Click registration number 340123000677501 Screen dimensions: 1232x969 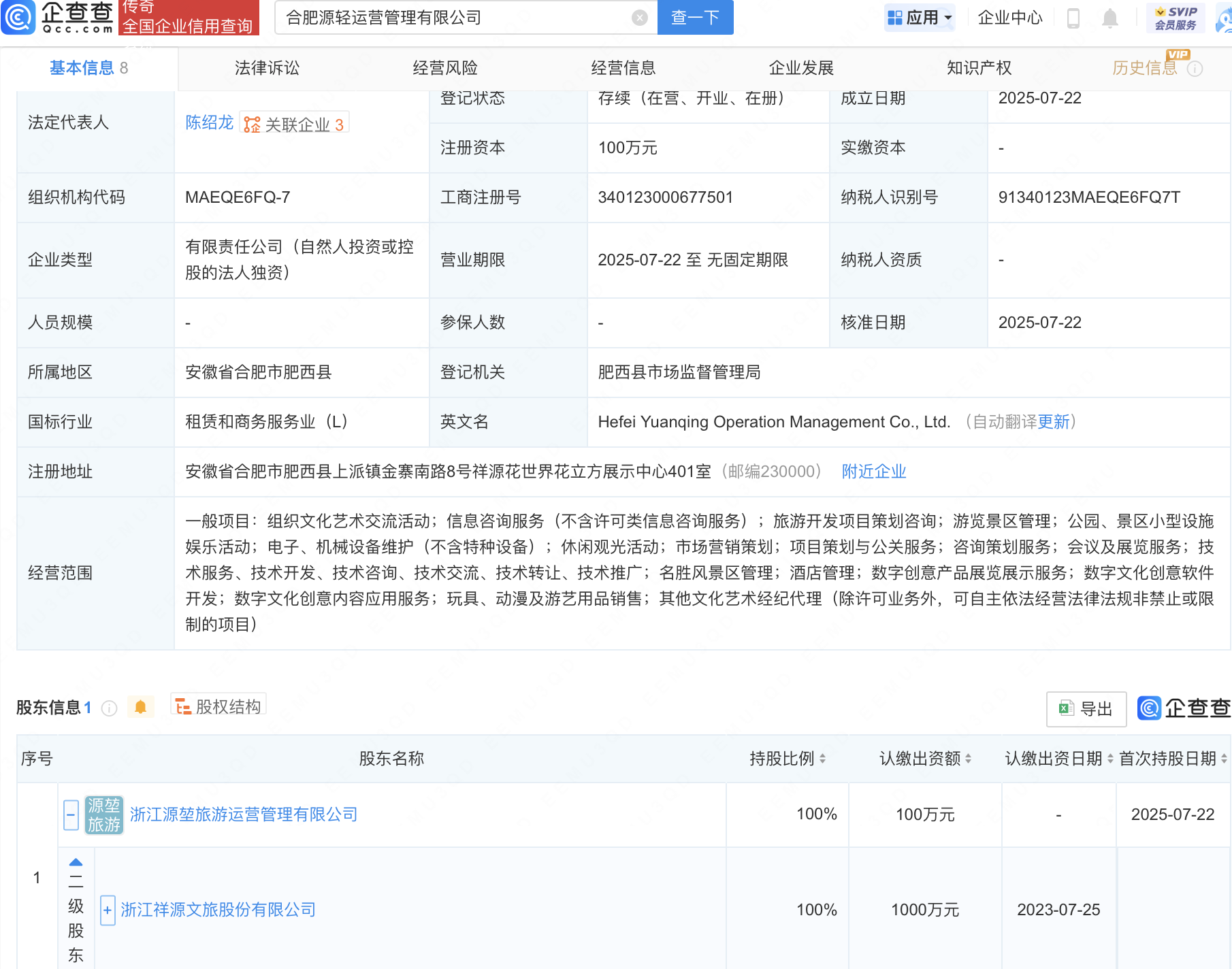[x=666, y=197]
